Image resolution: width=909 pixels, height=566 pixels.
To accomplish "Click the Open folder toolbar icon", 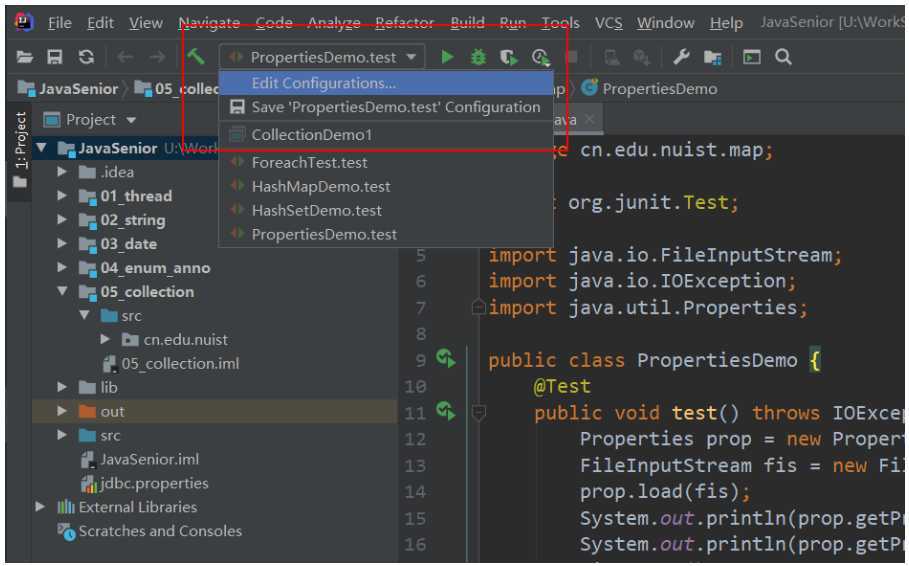I will pos(24,57).
